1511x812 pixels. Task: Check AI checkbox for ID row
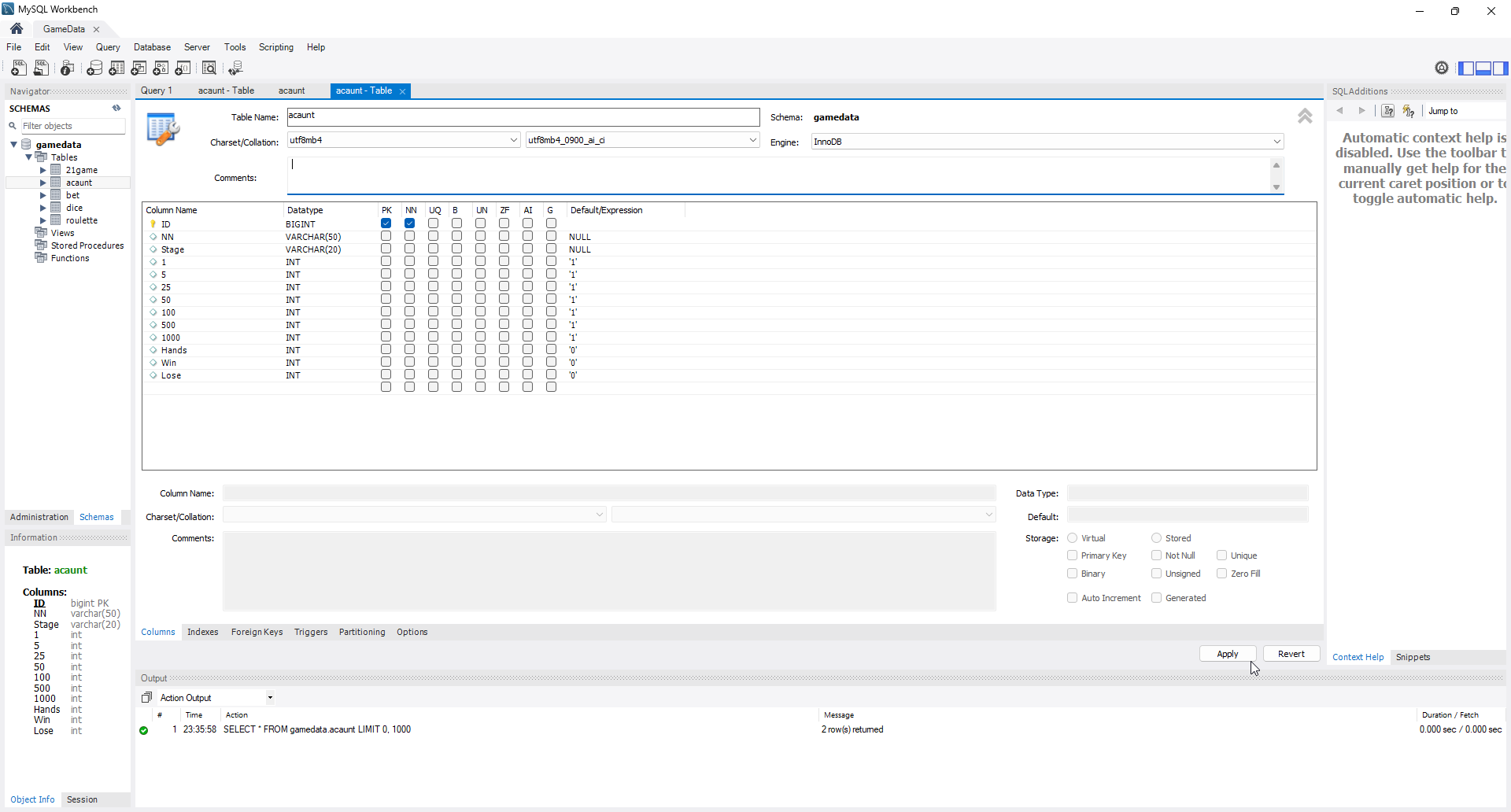point(527,223)
